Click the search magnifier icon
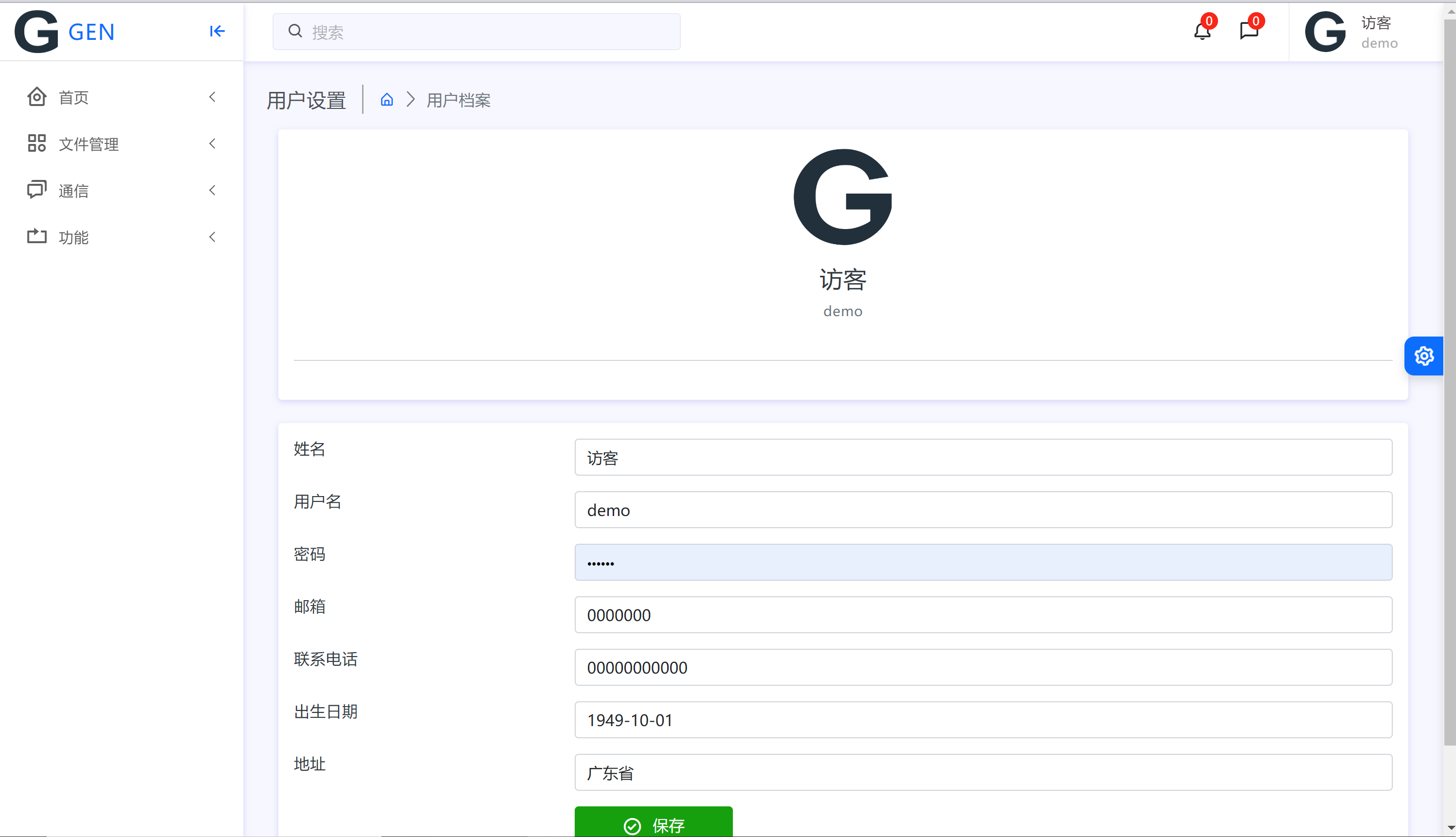The width and height of the screenshot is (1456, 837). pyautogui.click(x=295, y=31)
